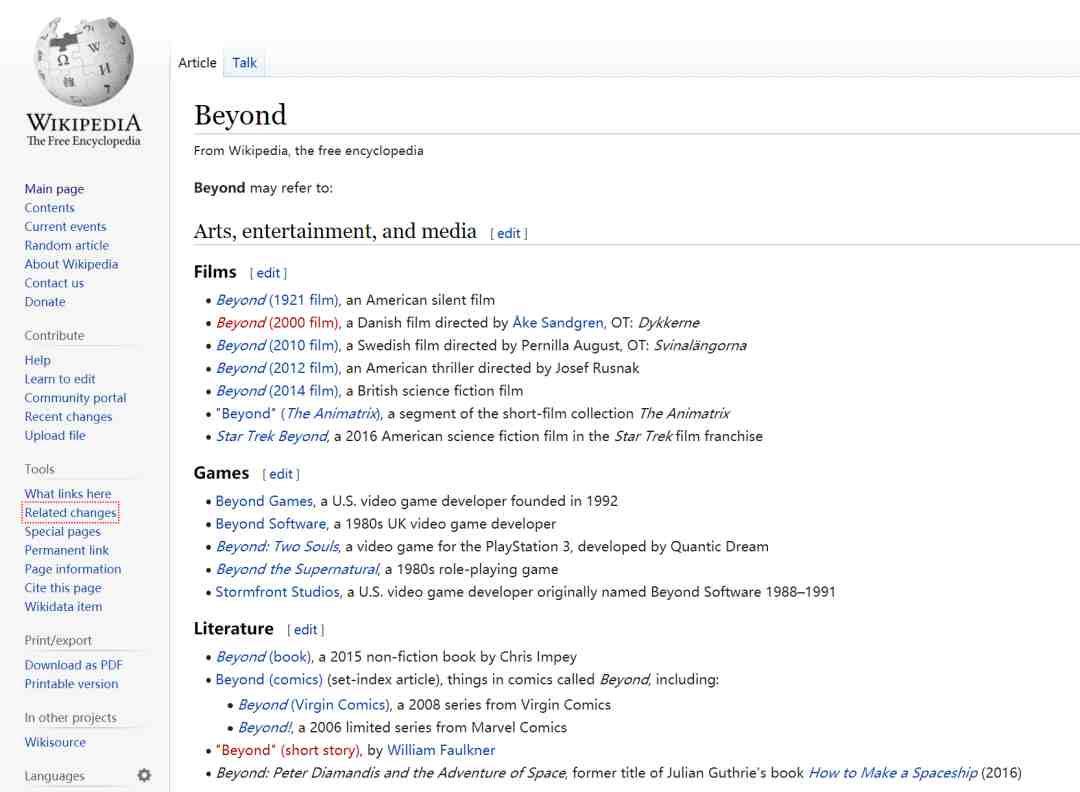The image size is (1080, 792).
Task: Open Beyond (1921 film) article
Action: click(278, 300)
